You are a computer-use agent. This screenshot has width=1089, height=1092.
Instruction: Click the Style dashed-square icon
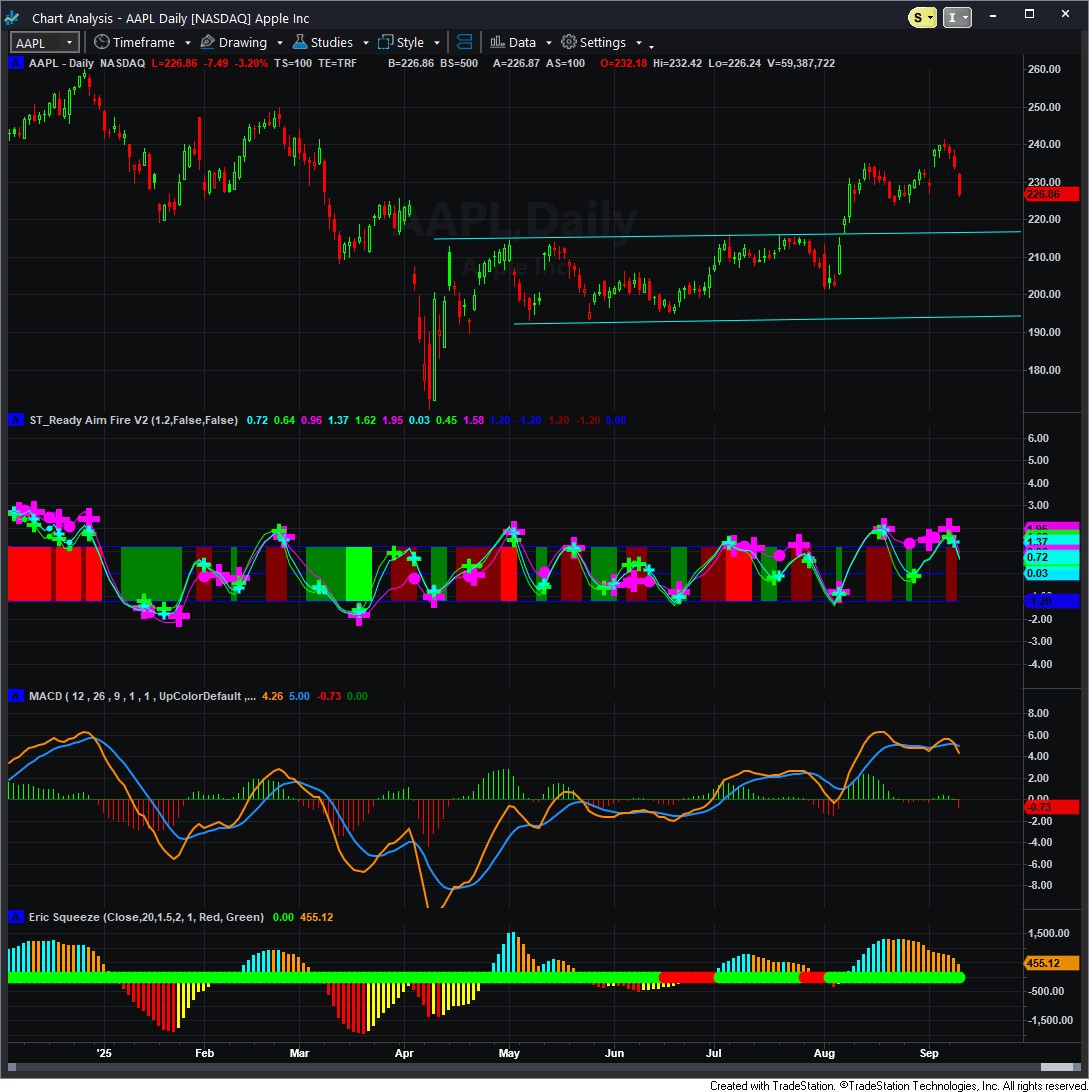point(385,42)
